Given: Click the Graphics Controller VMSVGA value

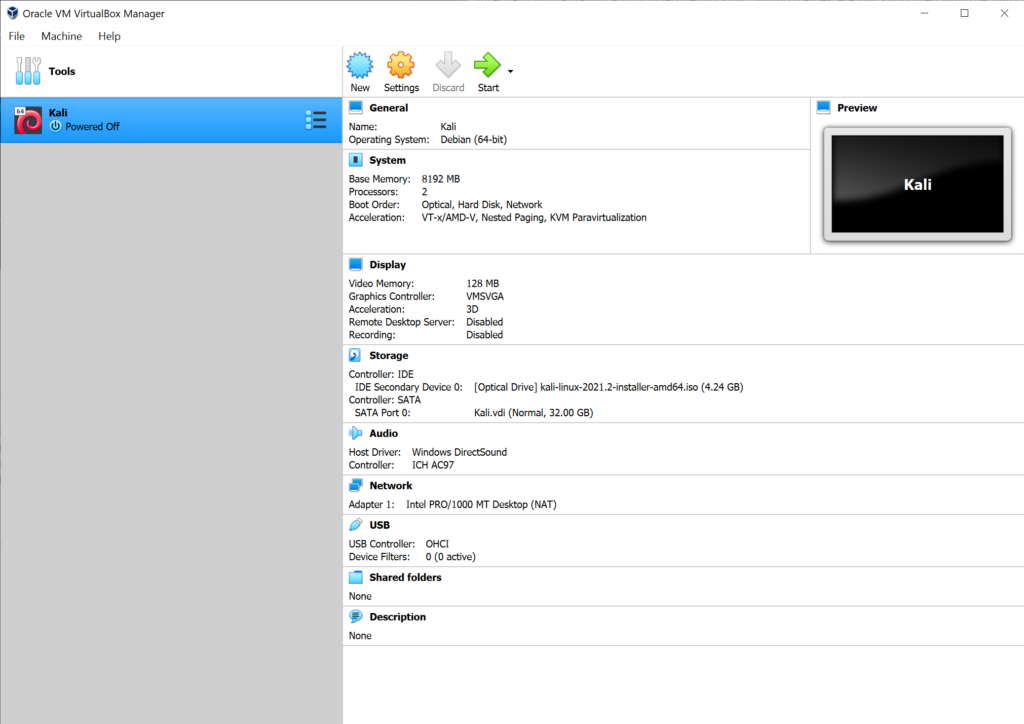Looking at the screenshot, I should pos(485,296).
